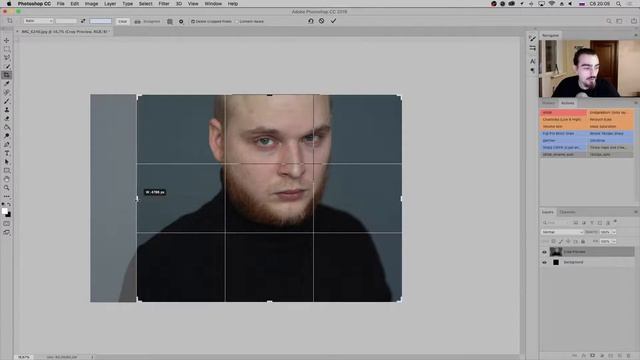Open the Filter menu
This screenshot has height=360, width=640.
pos(164,4)
